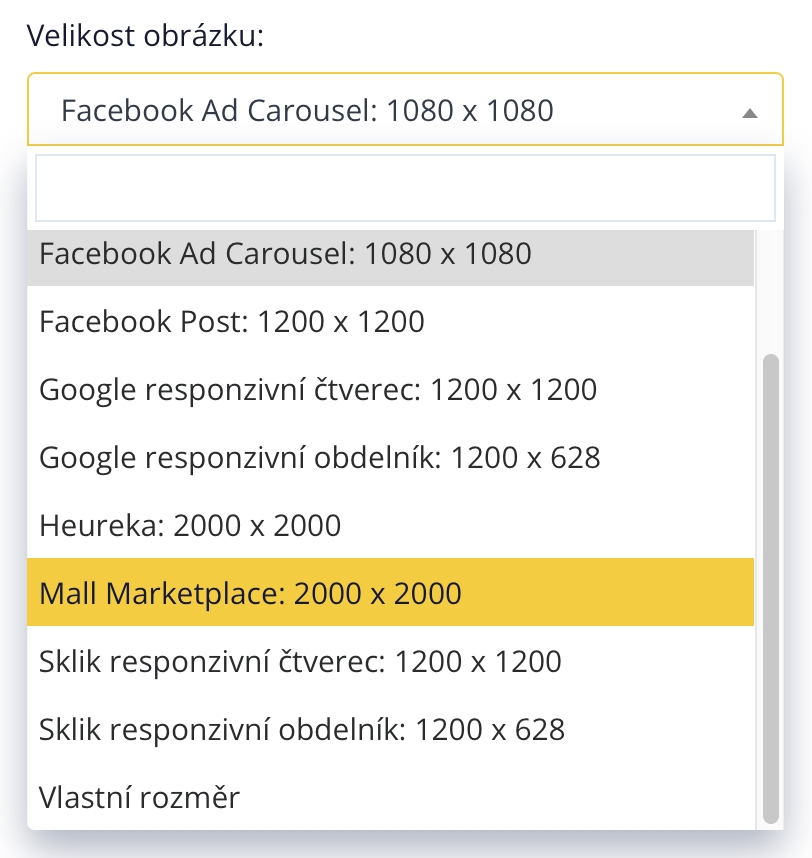This screenshot has height=858, width=812.
Task: Select the grayed Facebook Ad Carousel list option
Action: [x=285, y=254]
